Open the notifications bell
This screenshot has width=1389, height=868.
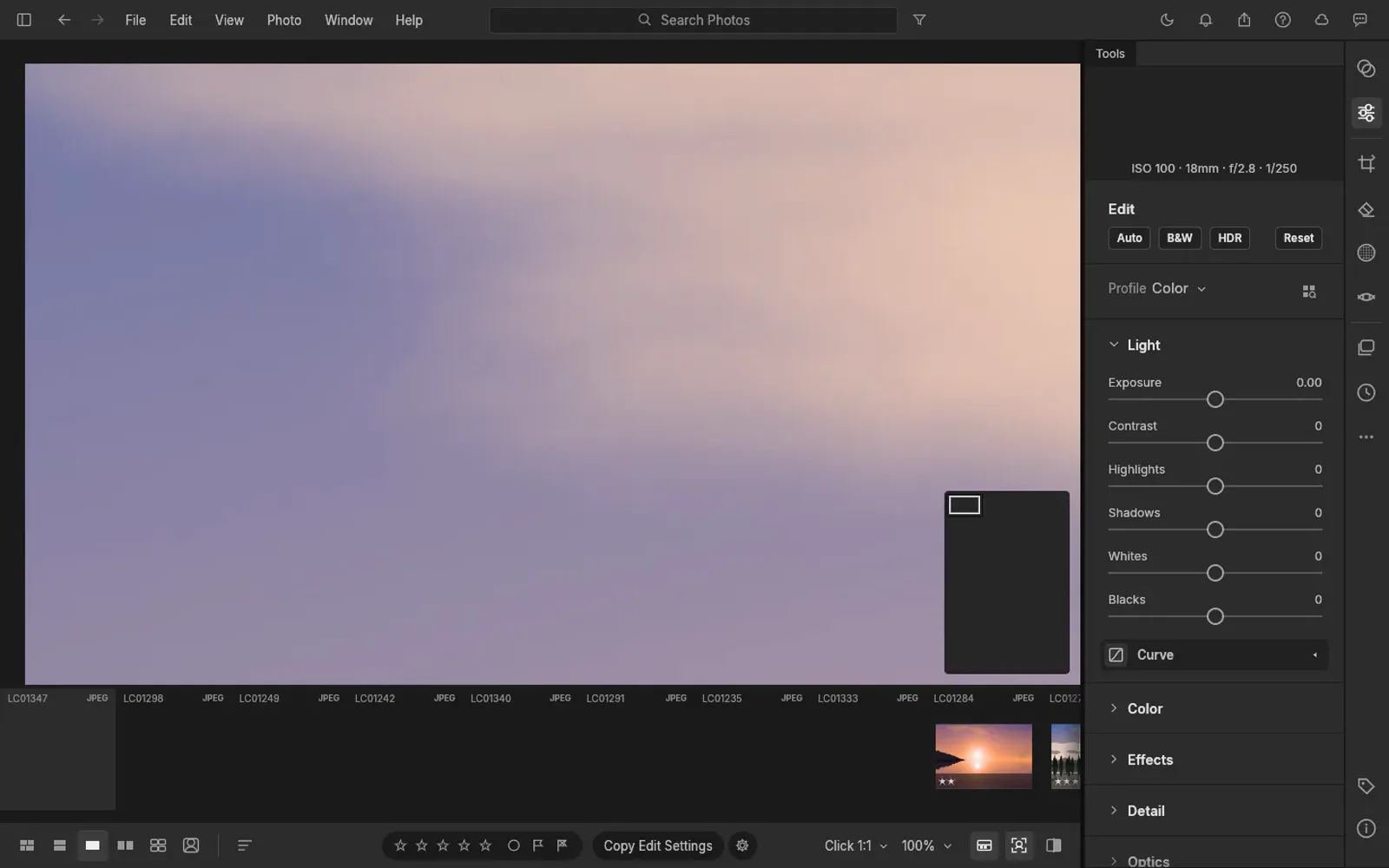(1206, 20)
